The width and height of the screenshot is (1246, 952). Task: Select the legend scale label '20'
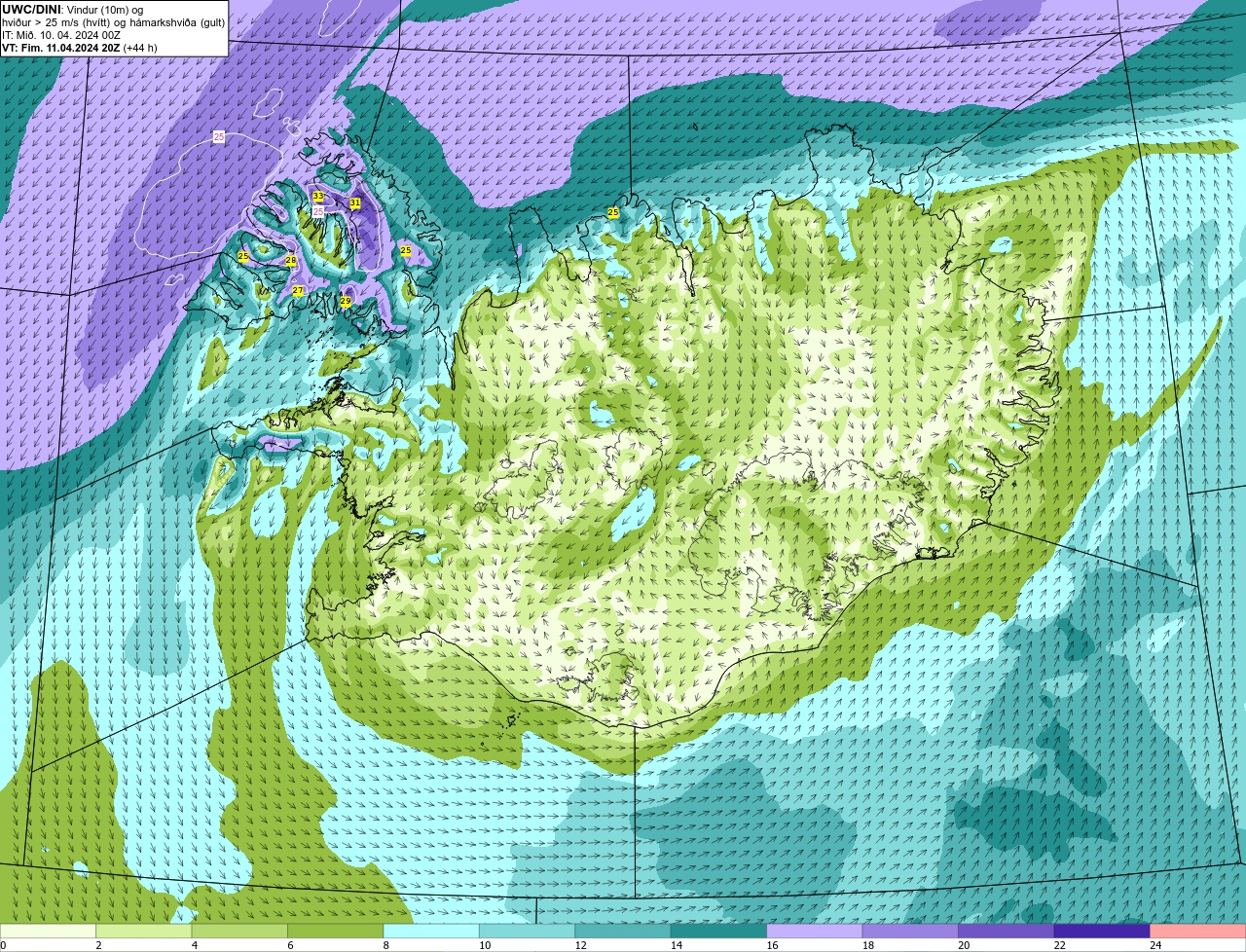click(x=964, y=944)
